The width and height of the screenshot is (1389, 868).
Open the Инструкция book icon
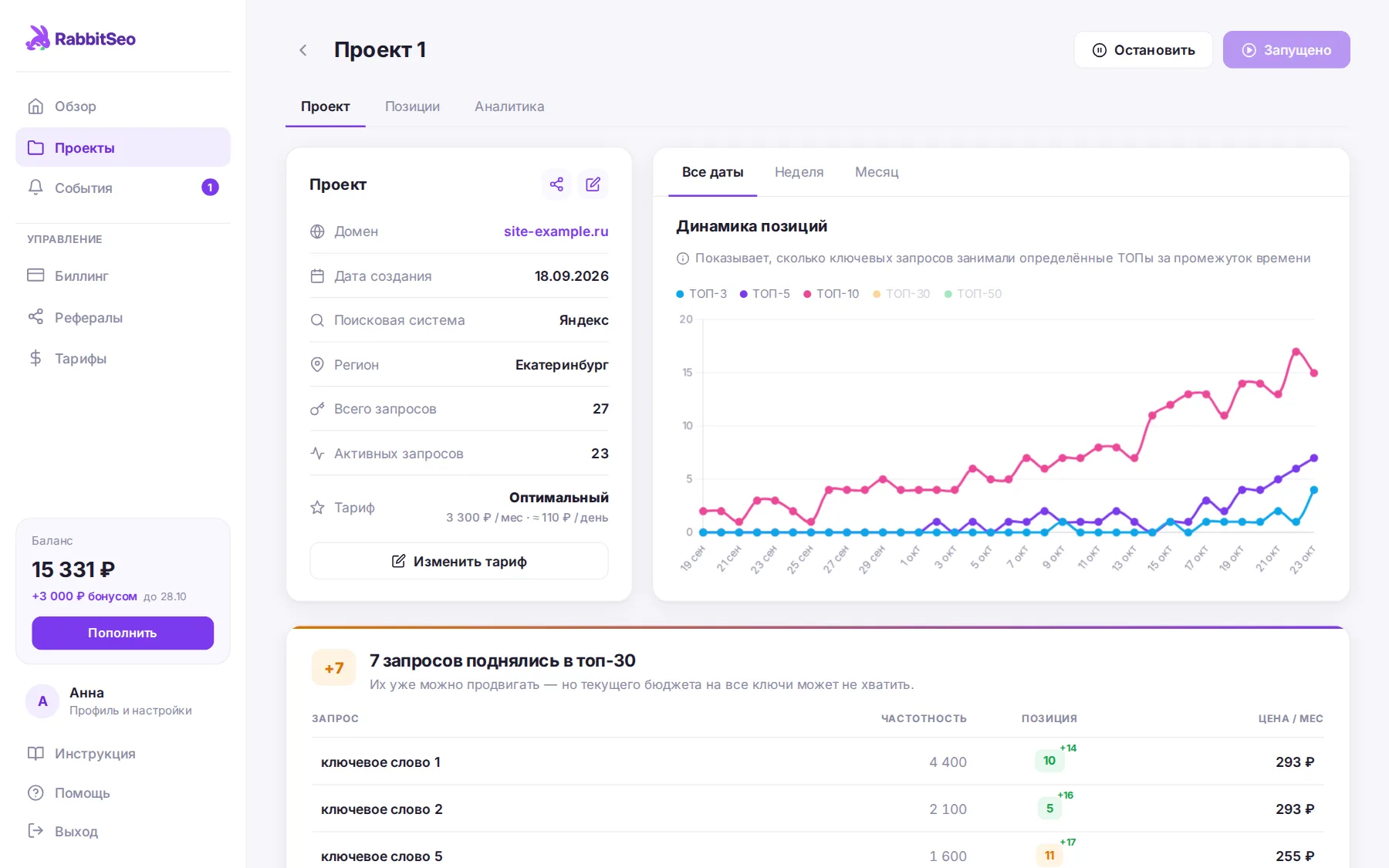35,753
